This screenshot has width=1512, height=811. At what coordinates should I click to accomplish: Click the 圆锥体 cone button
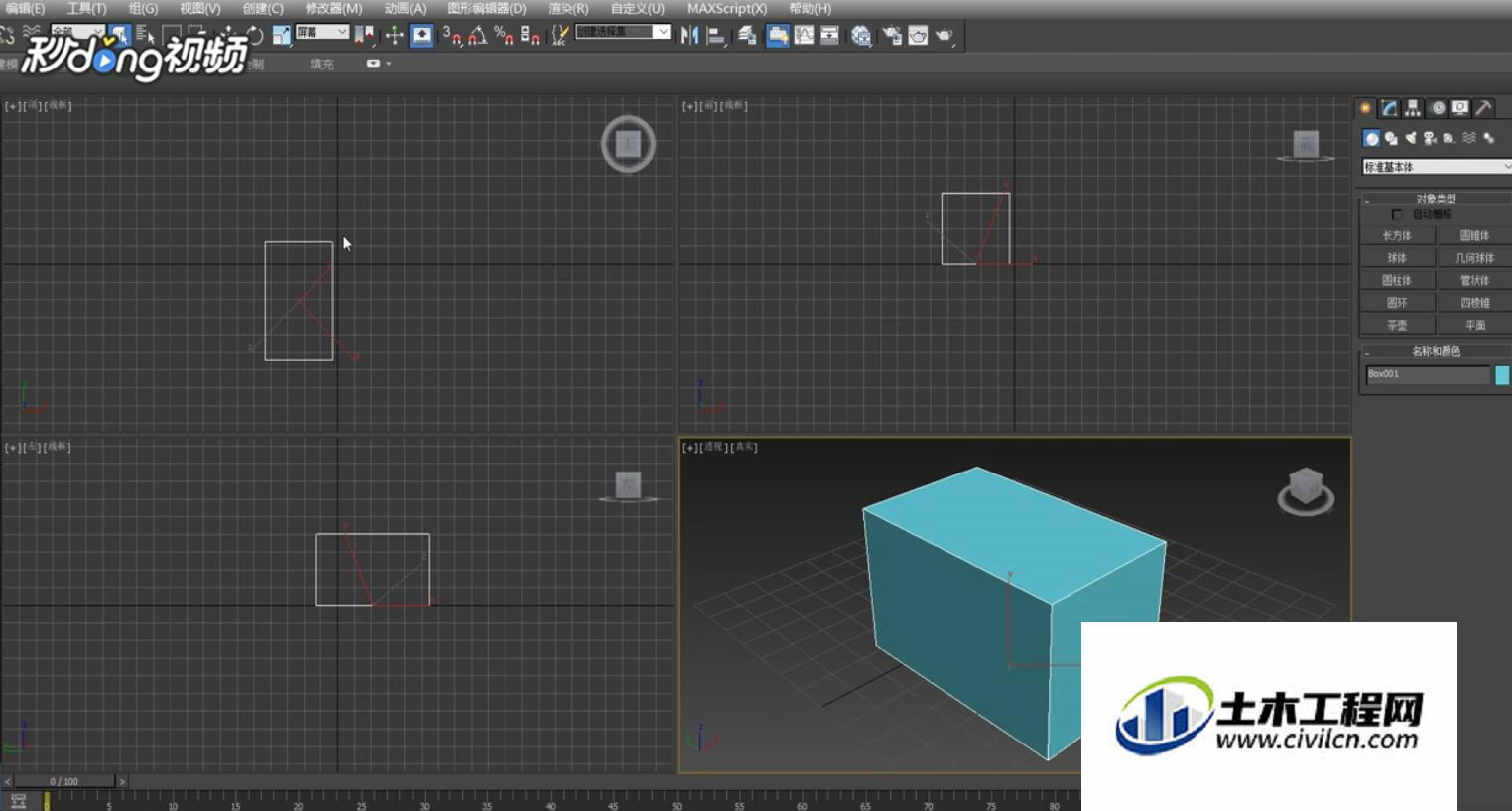click(1475, 236)
